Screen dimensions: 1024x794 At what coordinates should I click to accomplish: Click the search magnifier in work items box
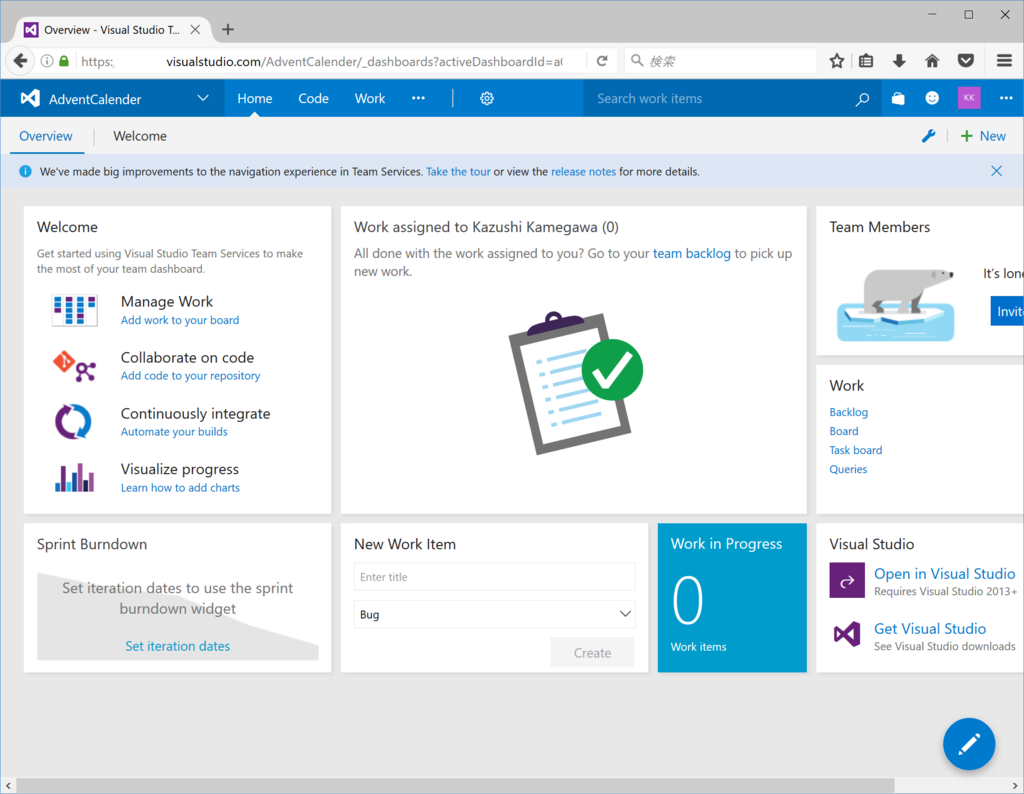pos(863,99)
